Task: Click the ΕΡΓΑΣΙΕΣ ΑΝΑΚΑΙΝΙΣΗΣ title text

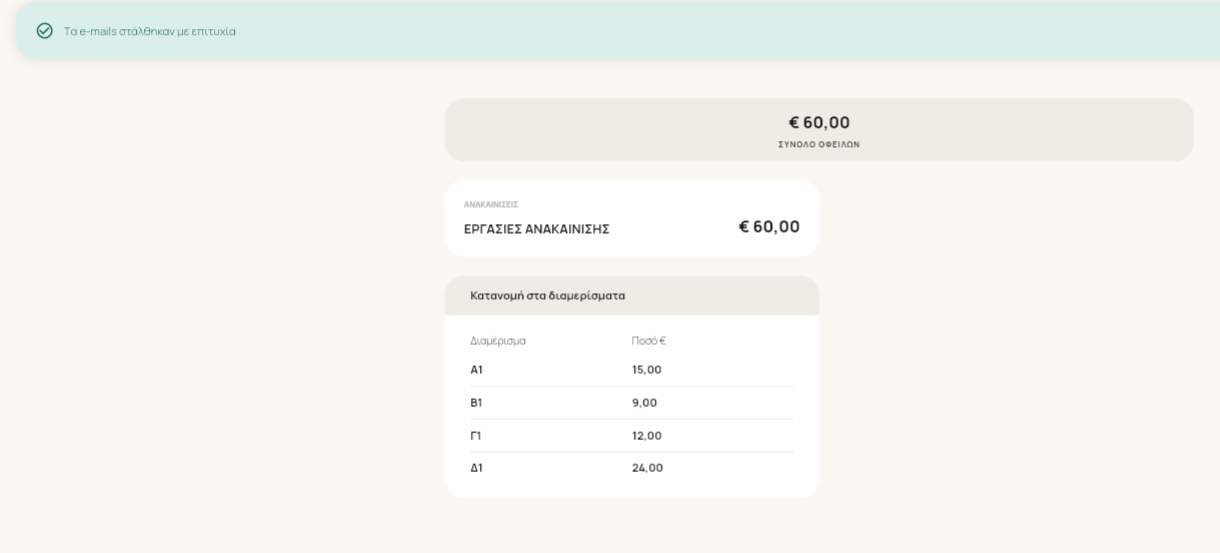Action: [537, 229]
